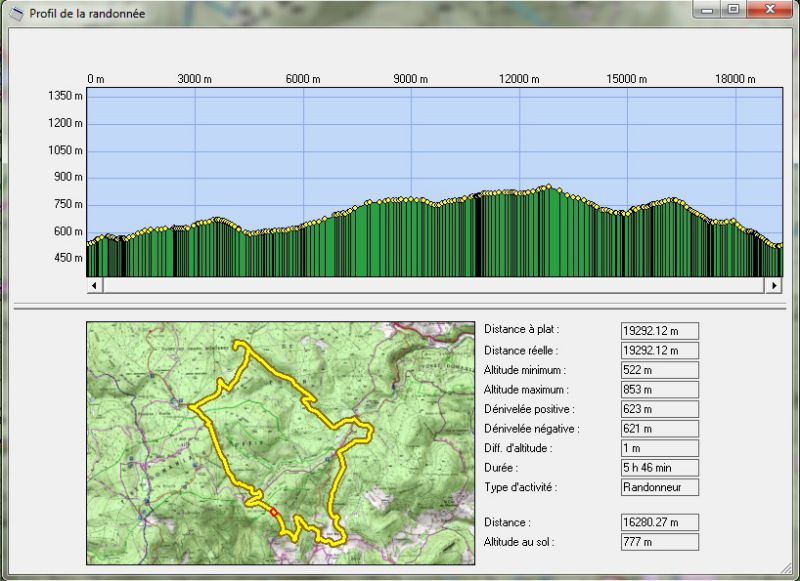
Task: Click the profile chart's right scroll arrow
Action: [x=774, y=285]
